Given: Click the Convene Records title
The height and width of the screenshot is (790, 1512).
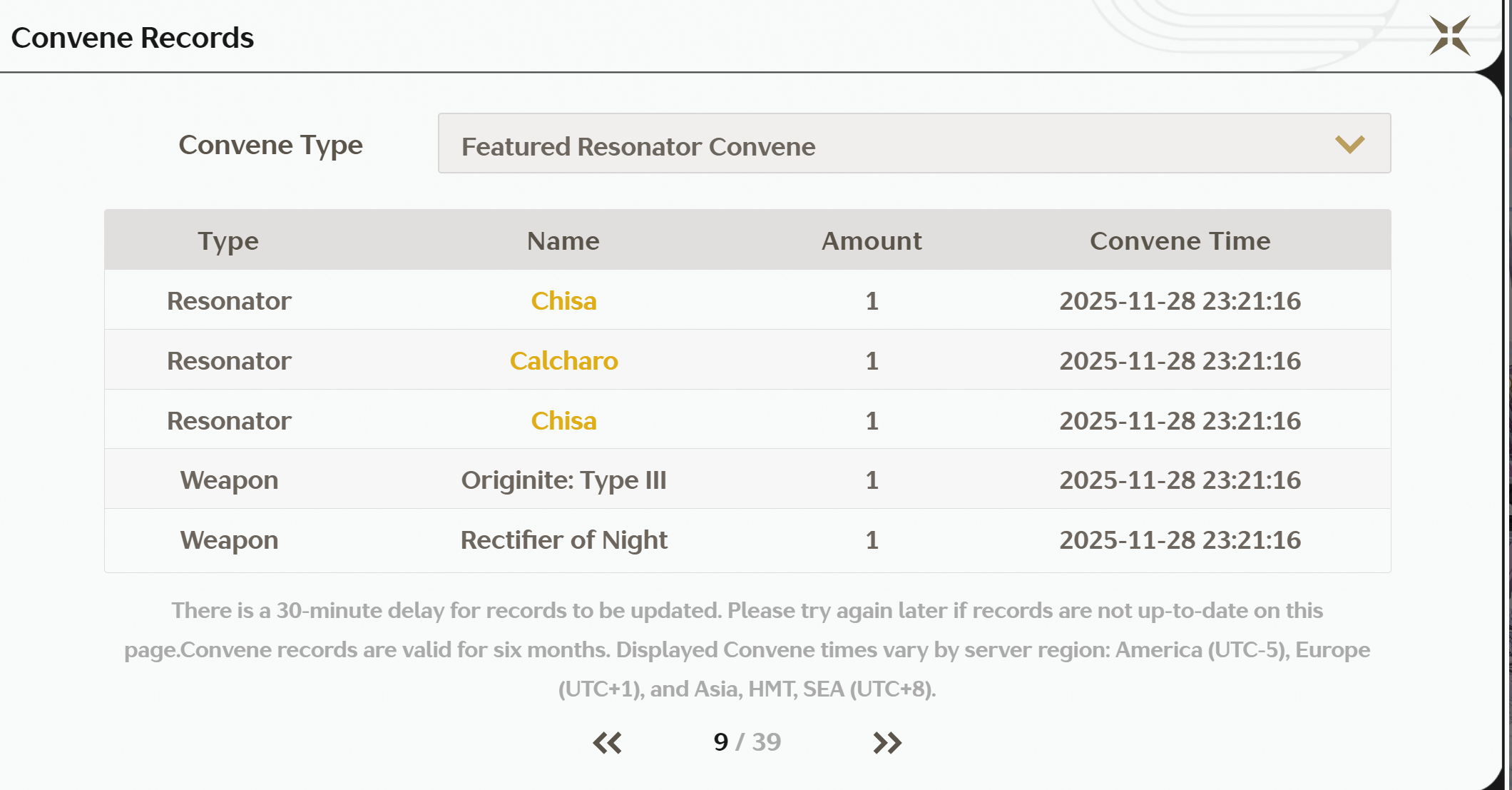Looking at the screenshot, I should coord(133,38).
